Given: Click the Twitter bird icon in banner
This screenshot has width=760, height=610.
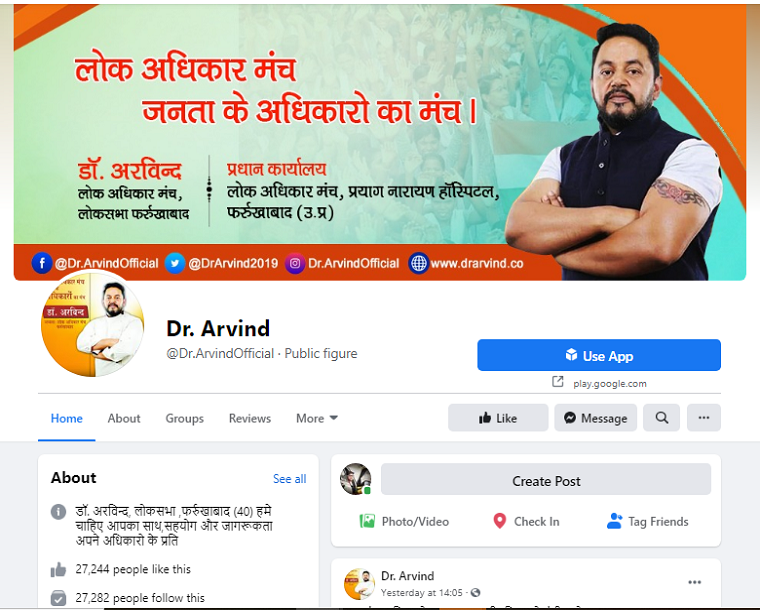Looking at the screenshot, I should [174, 264].
